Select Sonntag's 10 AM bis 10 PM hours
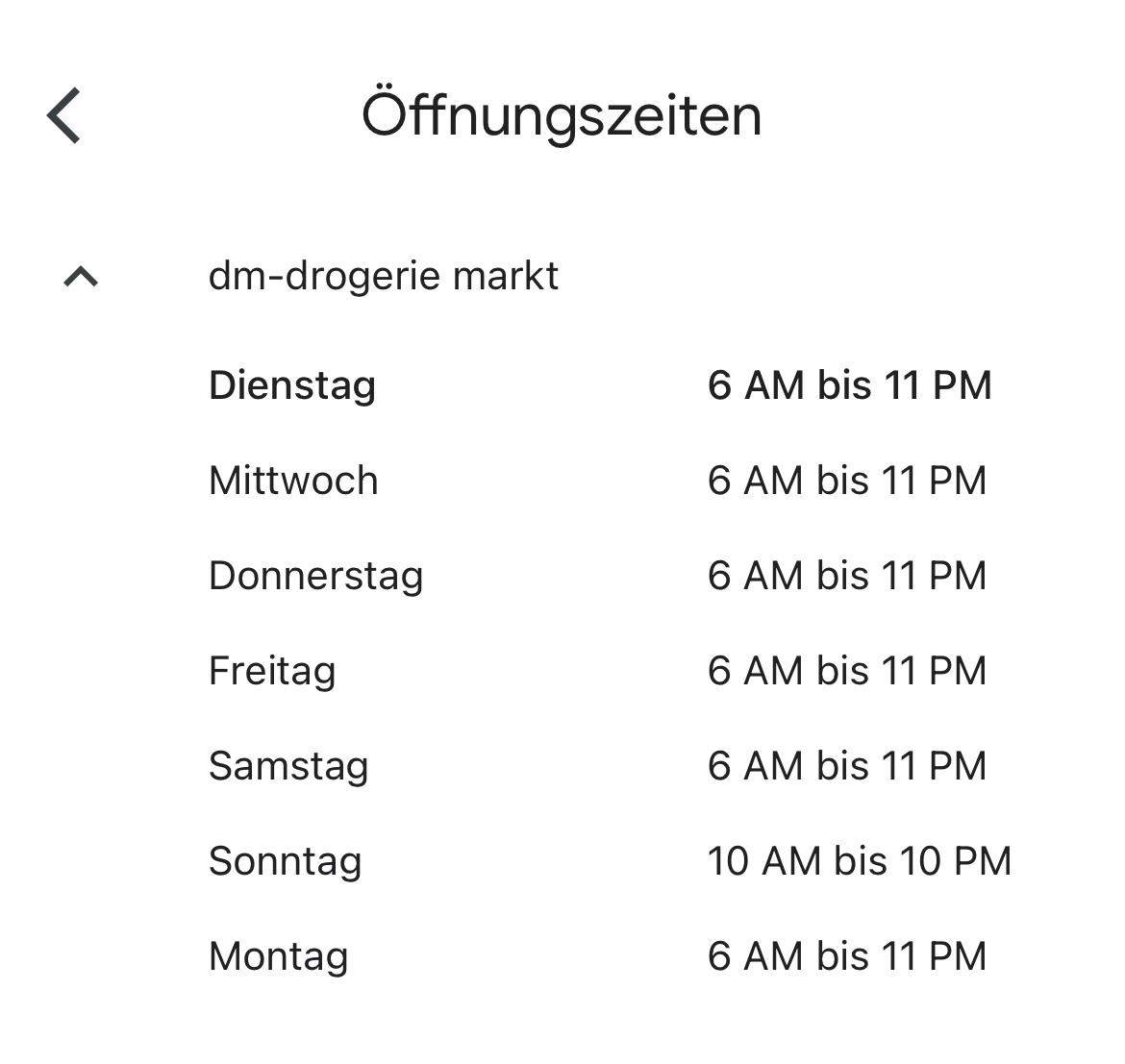 [x=861, y=860]
